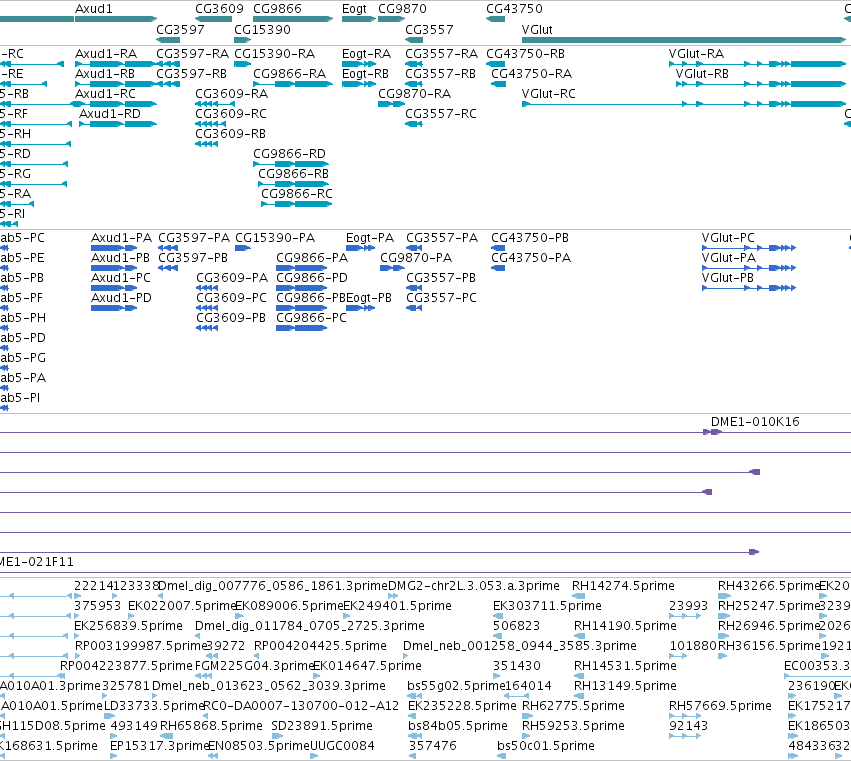Click transcript CG3609-RB
Viewport: 851px width, 761px height.
[231, 134]
